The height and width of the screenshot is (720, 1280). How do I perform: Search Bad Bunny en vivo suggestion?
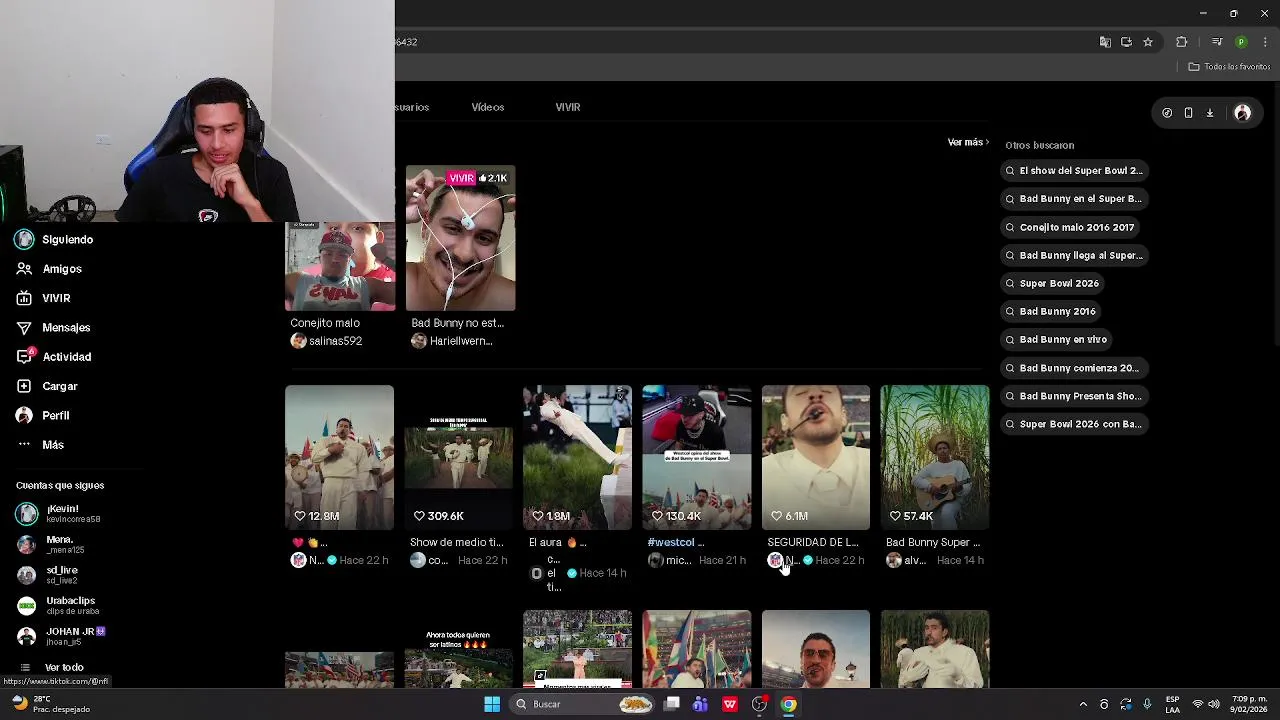(1057, 339)
